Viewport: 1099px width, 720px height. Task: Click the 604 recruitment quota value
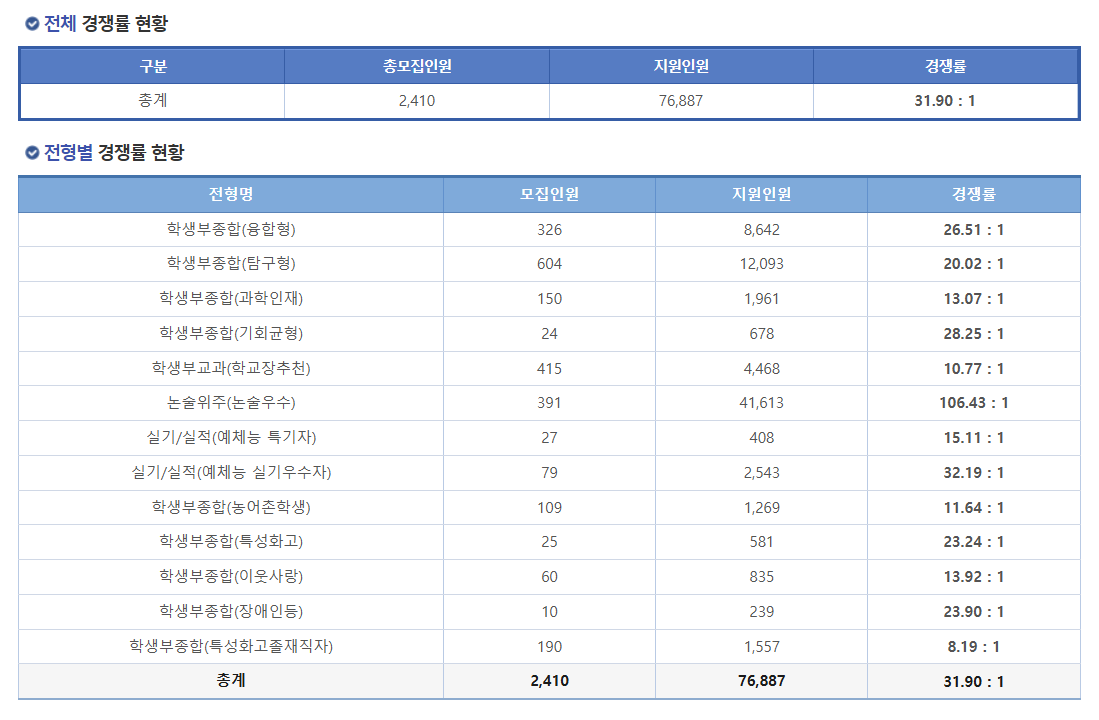(x=550, y=264)
